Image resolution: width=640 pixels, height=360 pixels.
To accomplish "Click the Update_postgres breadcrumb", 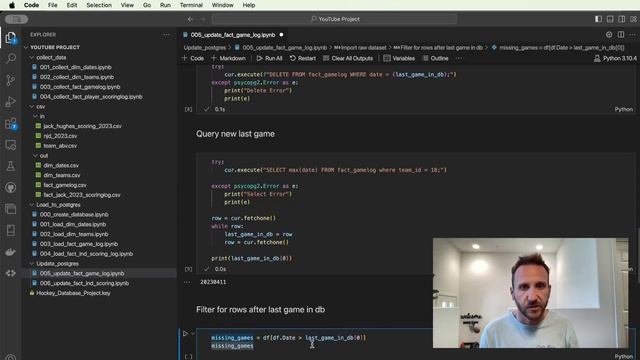I will coord(205,48).
